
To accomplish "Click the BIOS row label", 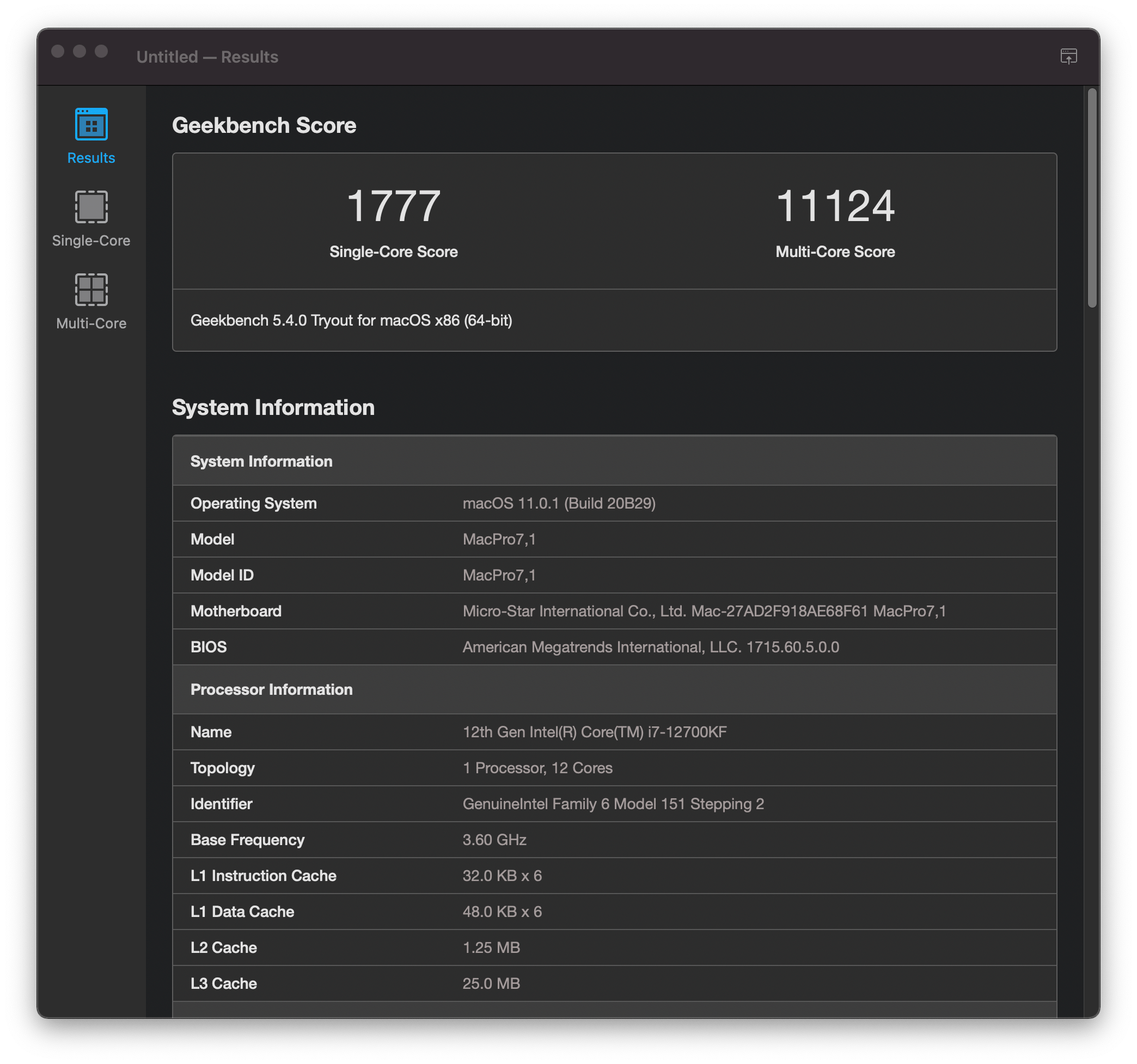I will 208,647.
